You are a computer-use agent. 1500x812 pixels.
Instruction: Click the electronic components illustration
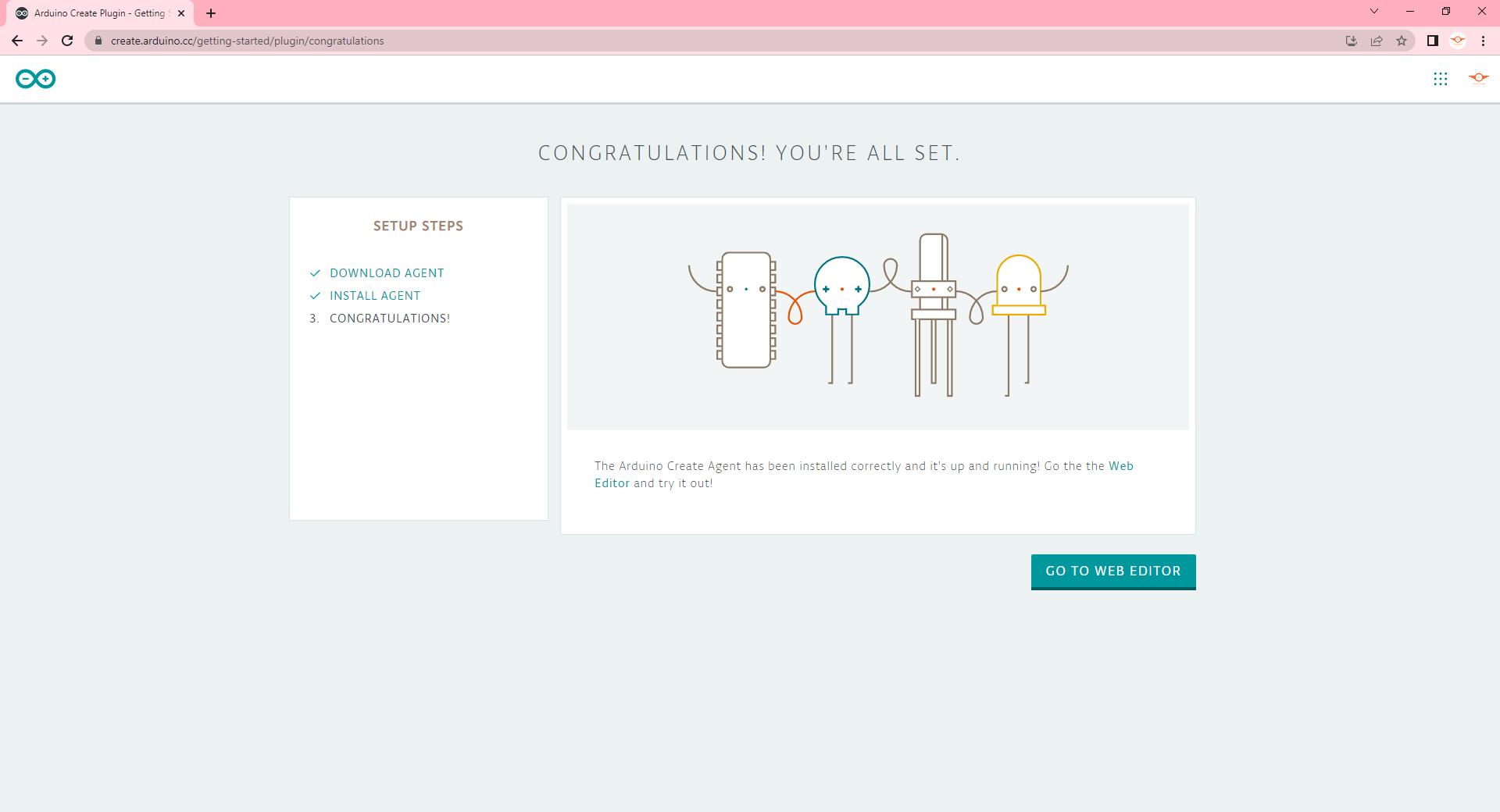tap(878, 315)
